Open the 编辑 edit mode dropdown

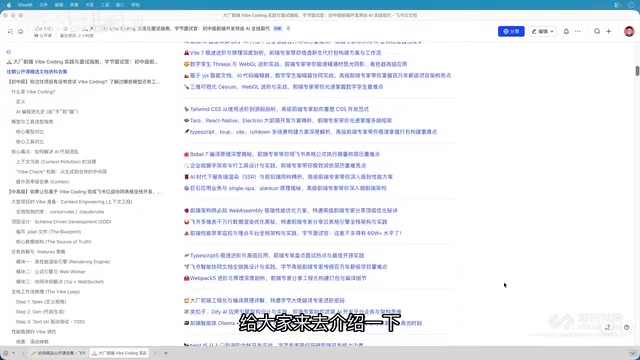pos(542,31)
